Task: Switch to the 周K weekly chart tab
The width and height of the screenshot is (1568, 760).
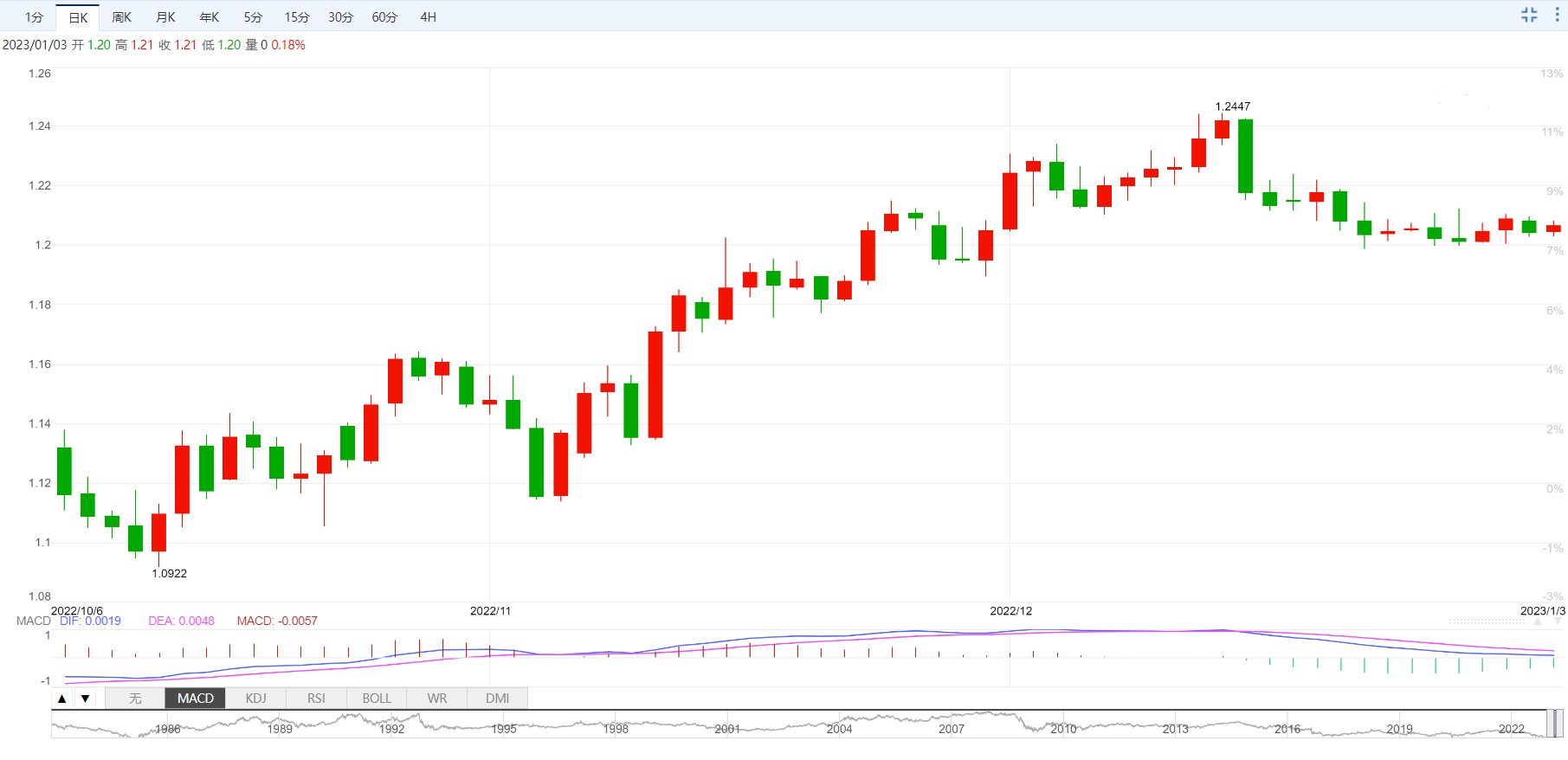Action: point(122,17)
